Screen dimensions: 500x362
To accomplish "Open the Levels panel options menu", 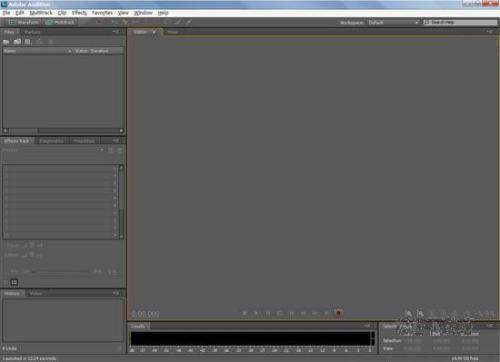I will [x=367, y=326].
